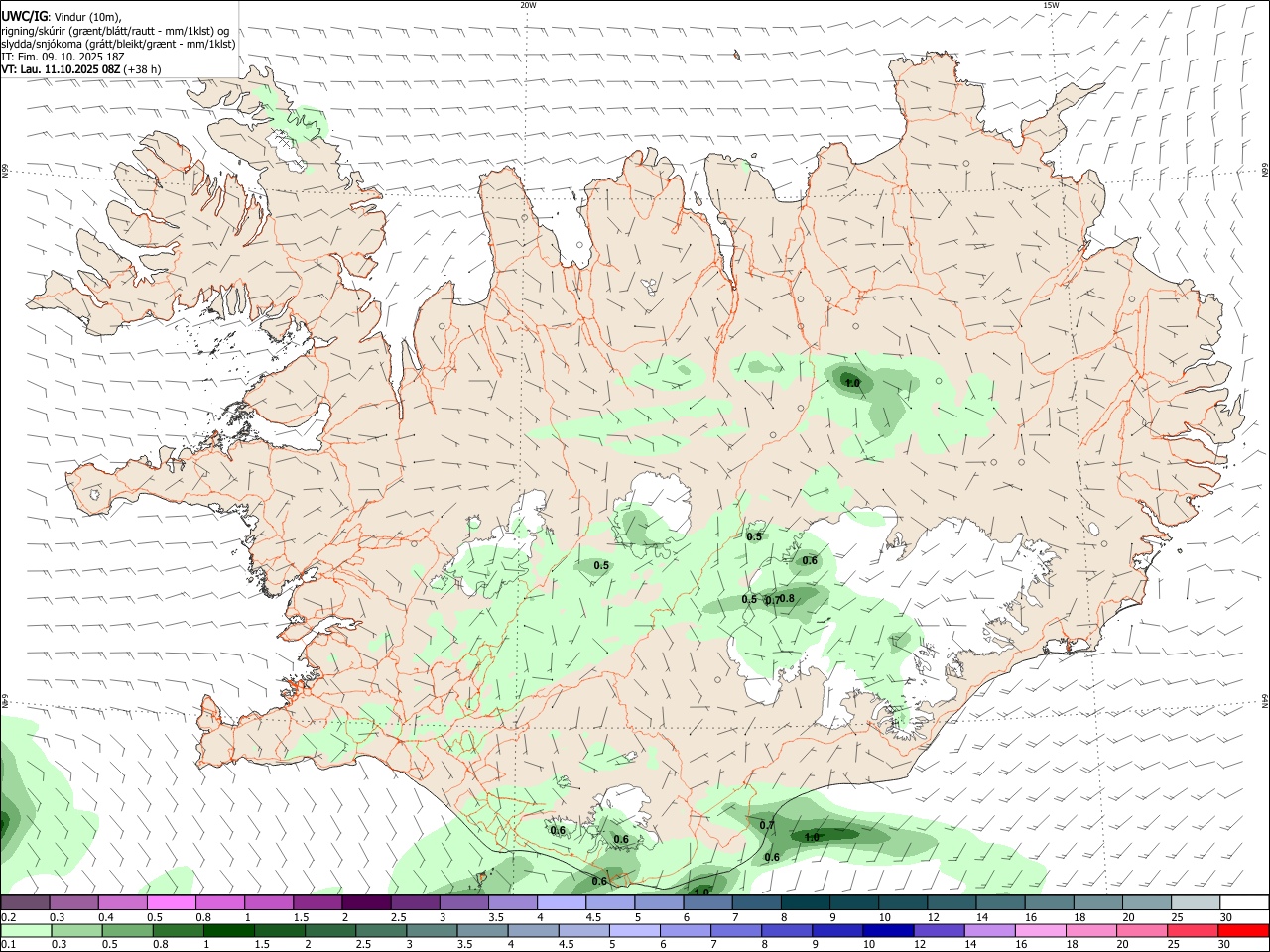Image resolution: width=1270 pixels, height=952 pixels.
Task: Click the '20W' longitude label
Action: click(528, 5)
